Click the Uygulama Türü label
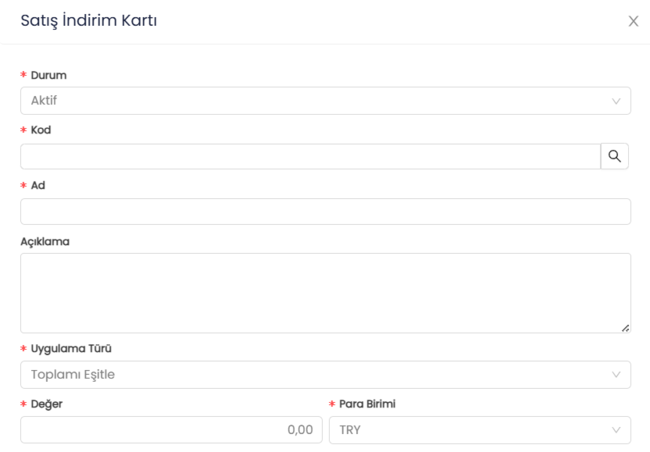 (71, 348)
